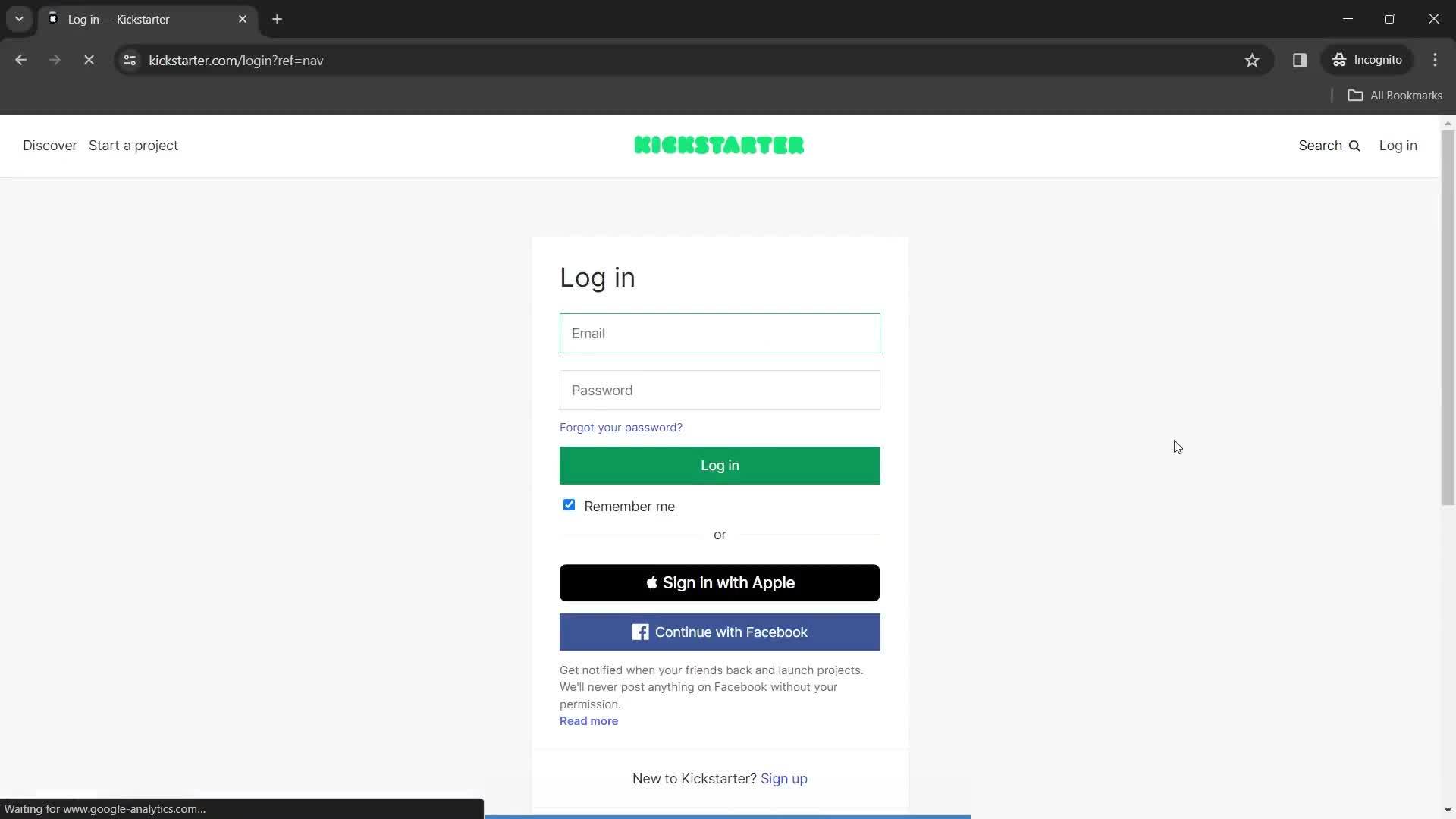Toggle the Remember me checkbox
Viewport: 1456px width, 819px height.
(x=569, y=505)
